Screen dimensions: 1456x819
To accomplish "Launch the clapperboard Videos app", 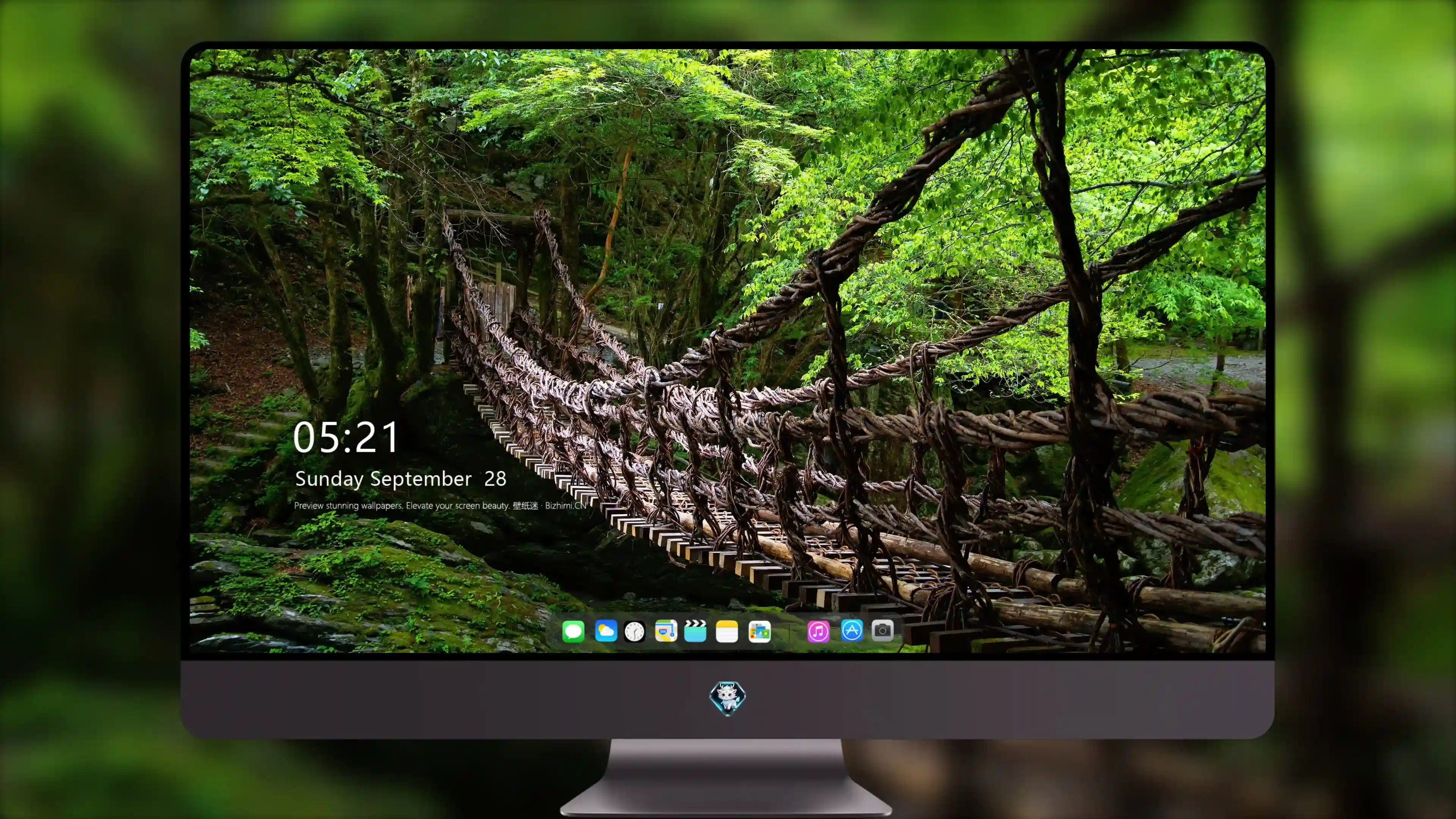I will click(695, 631).
